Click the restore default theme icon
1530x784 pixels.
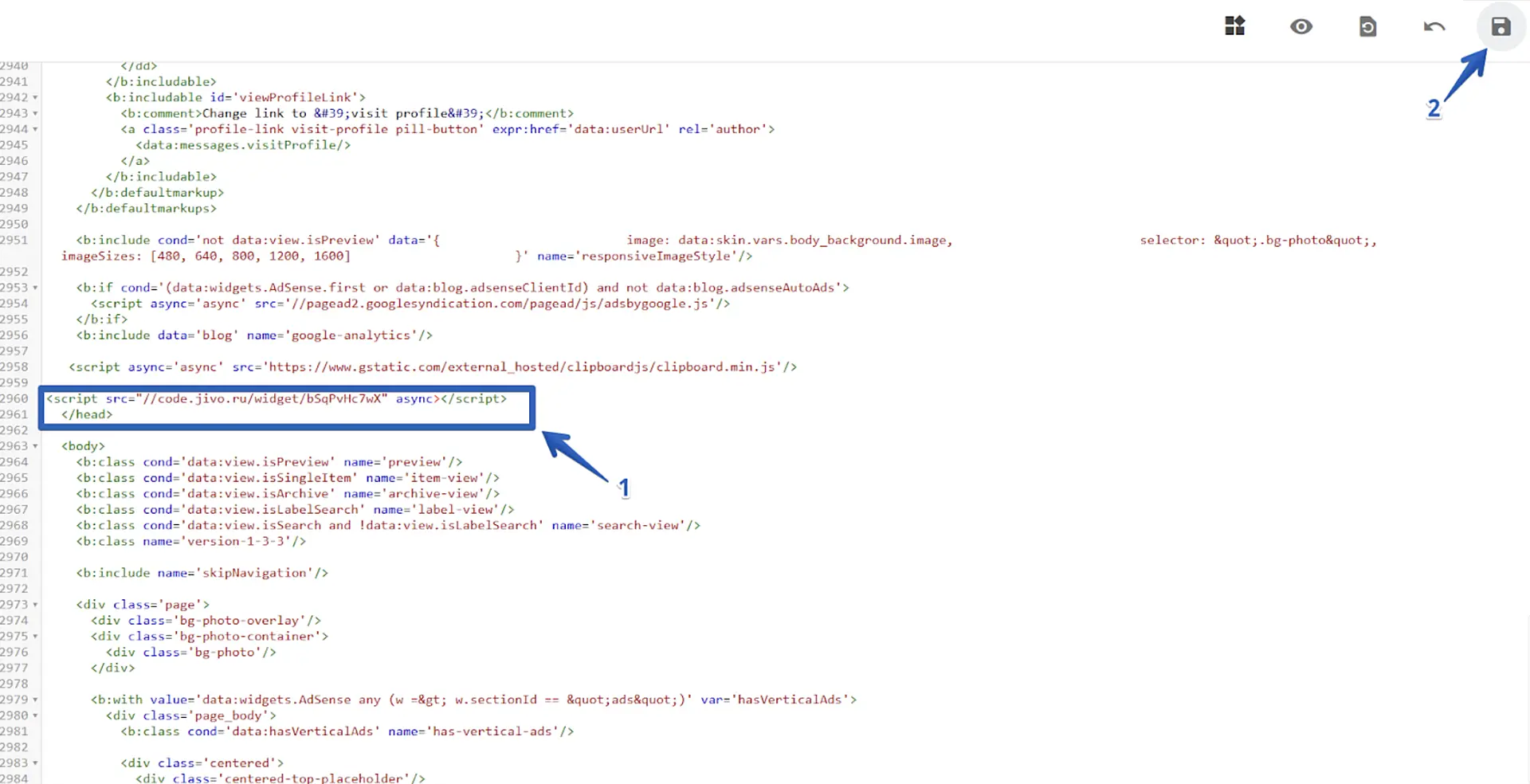point(1367,27)
